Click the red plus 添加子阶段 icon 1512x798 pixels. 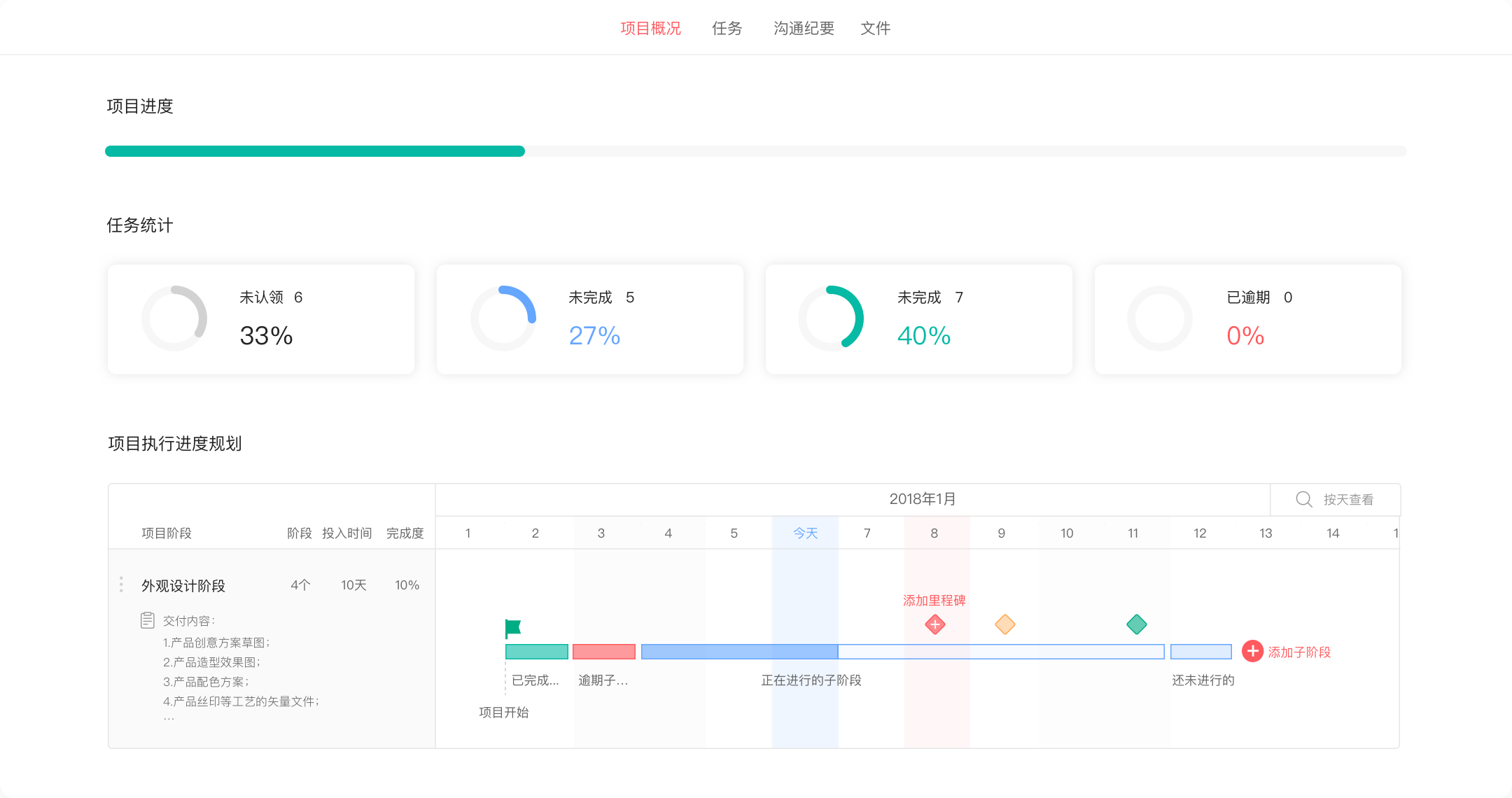coord(1252,652)
